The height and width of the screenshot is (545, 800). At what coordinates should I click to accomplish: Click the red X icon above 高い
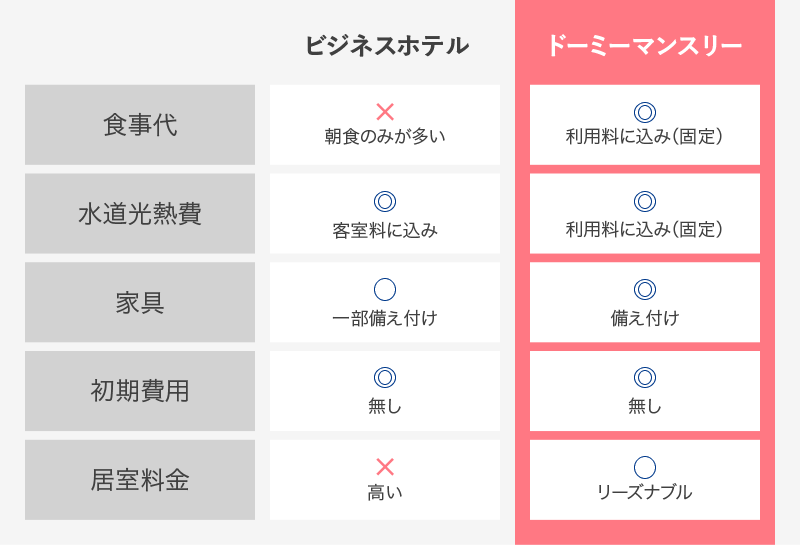point(385,467)
